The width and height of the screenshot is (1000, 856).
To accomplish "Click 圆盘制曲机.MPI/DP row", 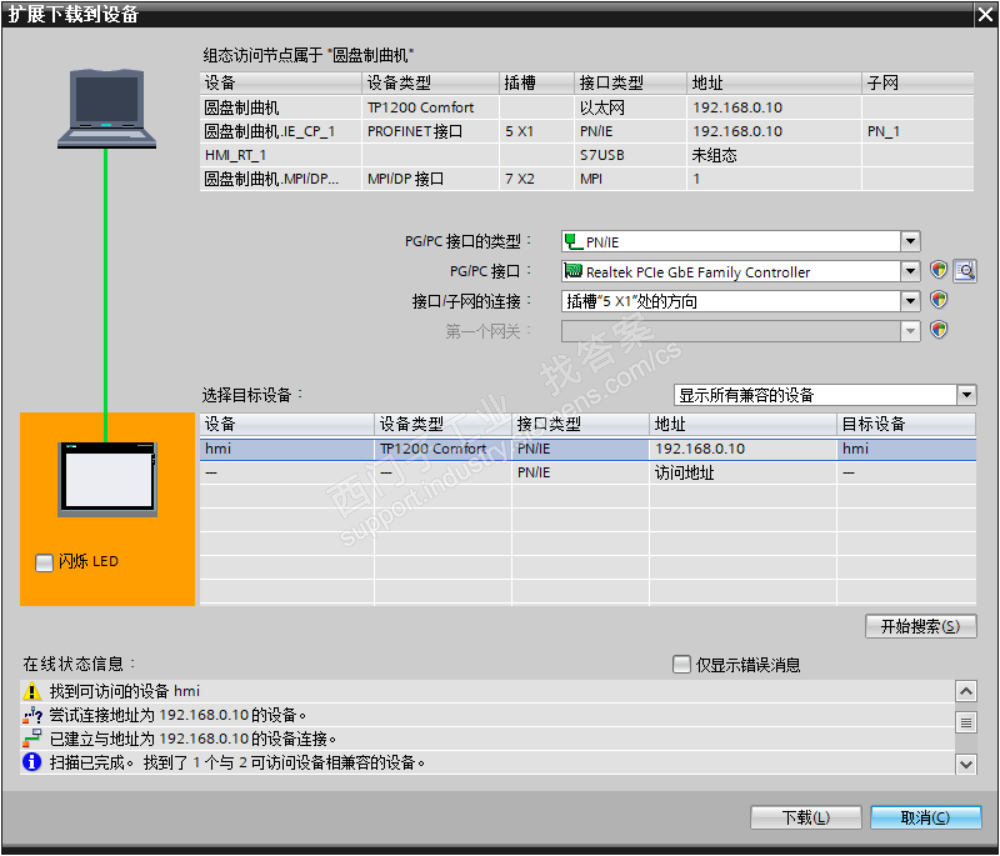I will 586,179.
